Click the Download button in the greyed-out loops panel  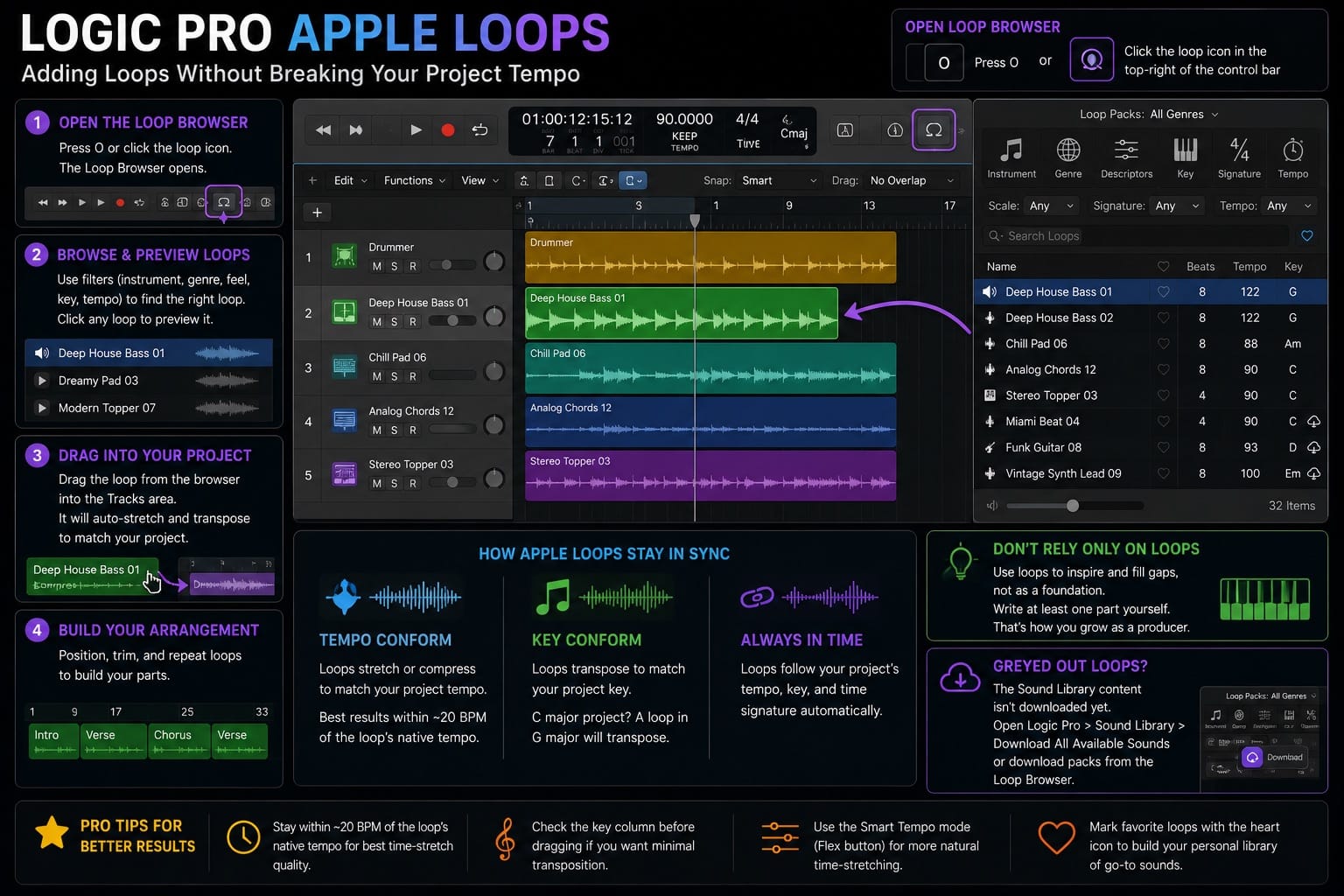[x=1276, y=758]
